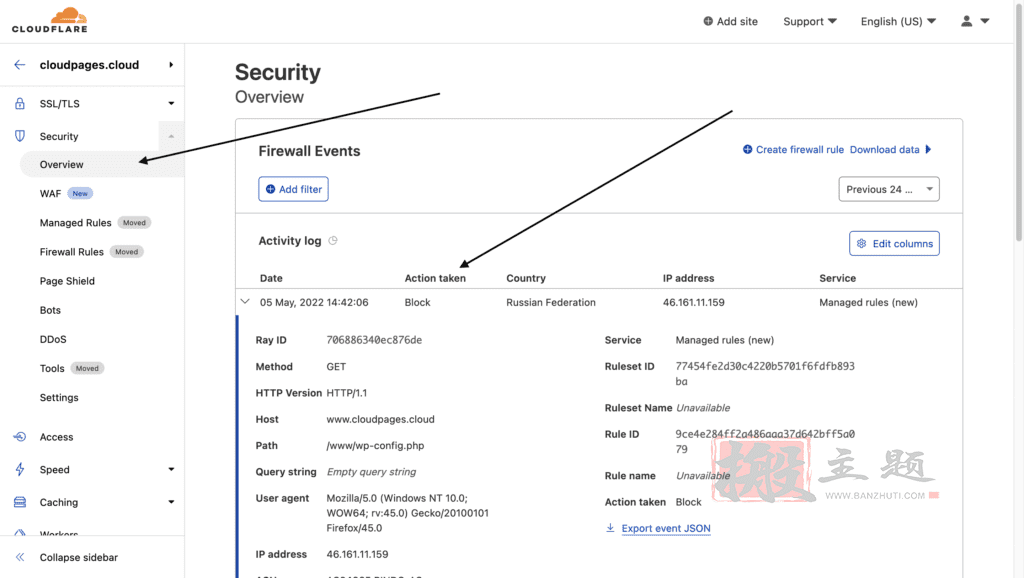Click the SSL/TLS lock icon
Image resolution: width=1024 pixels, height=578 pixels.
coord(20,103)
